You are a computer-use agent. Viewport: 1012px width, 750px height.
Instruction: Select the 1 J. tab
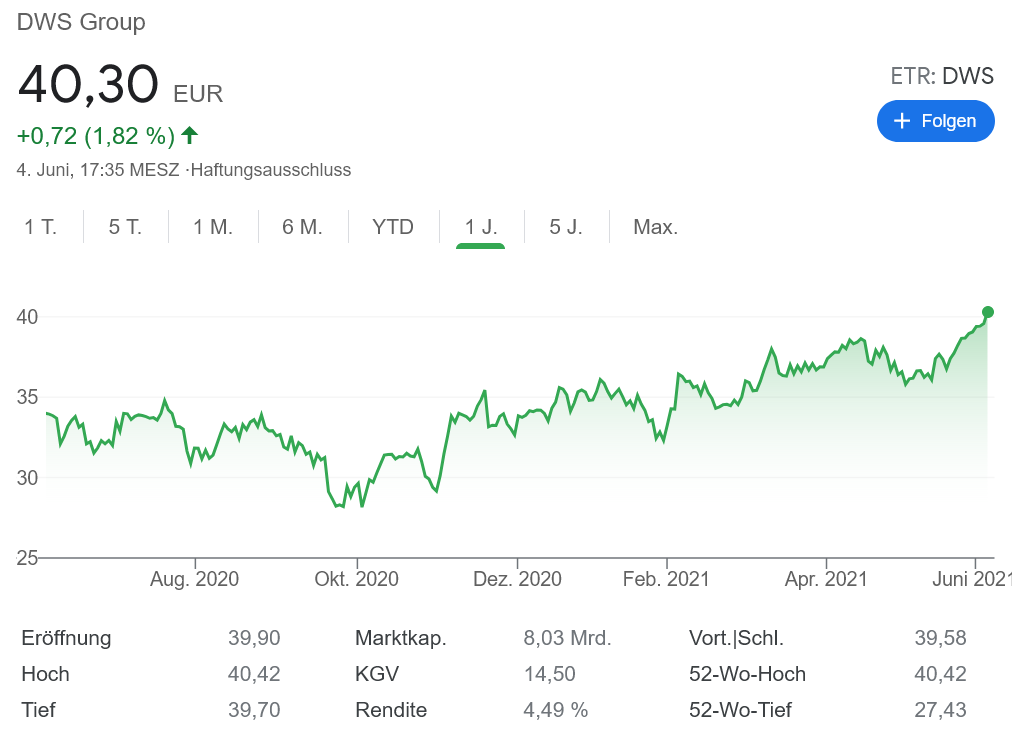coord(481,227)
